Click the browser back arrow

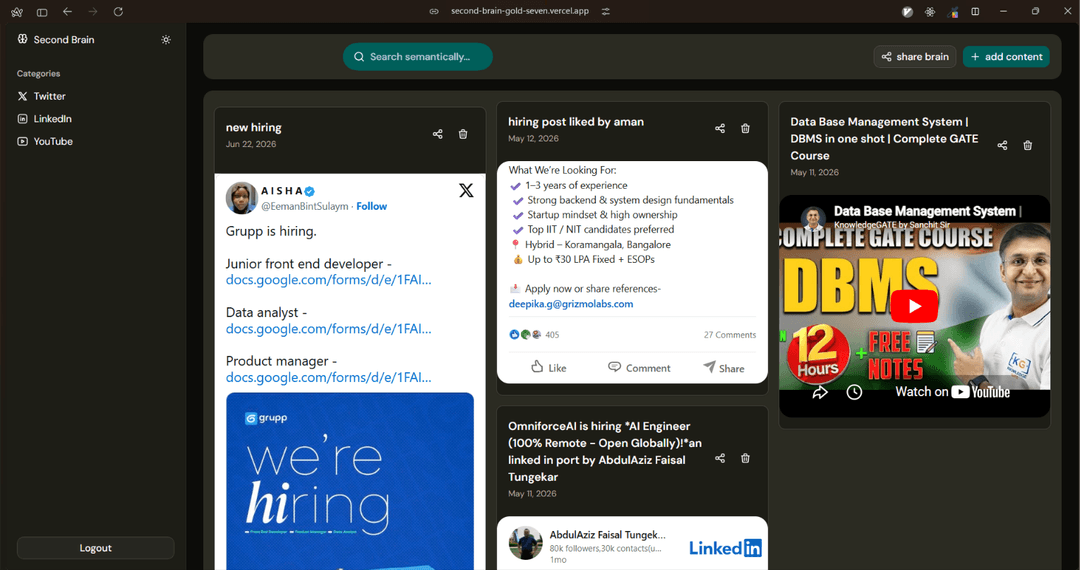pos(68,12)
